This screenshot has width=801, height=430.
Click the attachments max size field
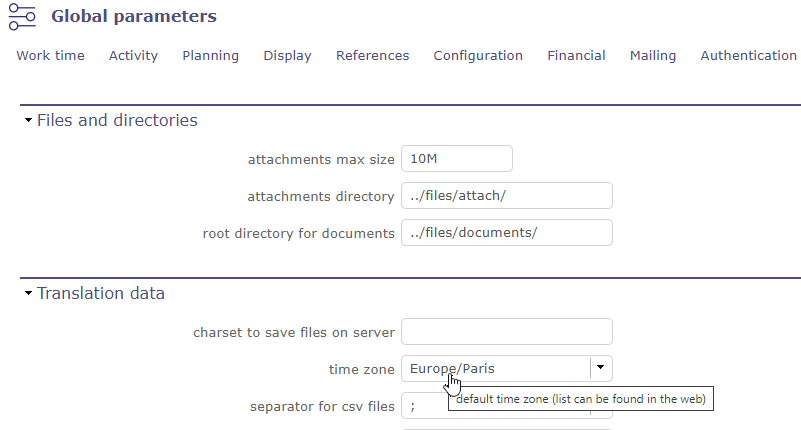pyautogui.click(x=456, y=159)
